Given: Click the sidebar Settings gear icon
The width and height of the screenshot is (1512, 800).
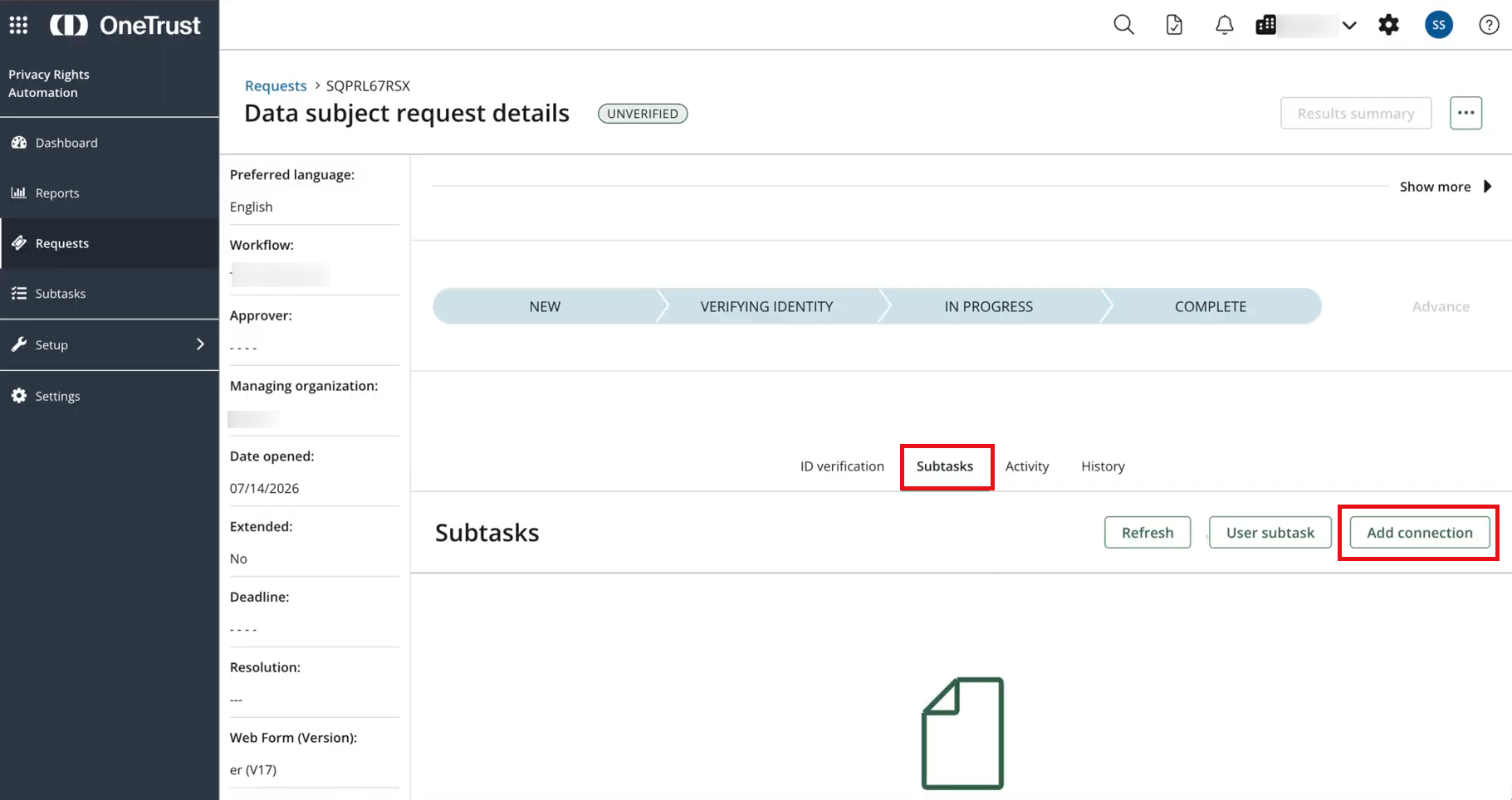Looking at the screenshot, I should pyautogui.click(x=19, y=396).
